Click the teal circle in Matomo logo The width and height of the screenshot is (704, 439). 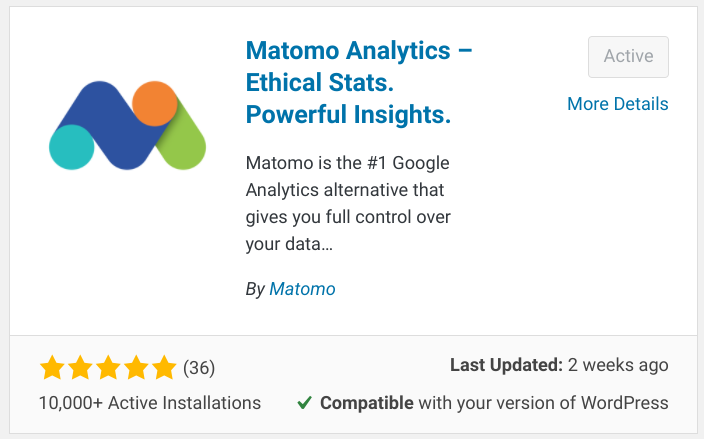point(71,147)
